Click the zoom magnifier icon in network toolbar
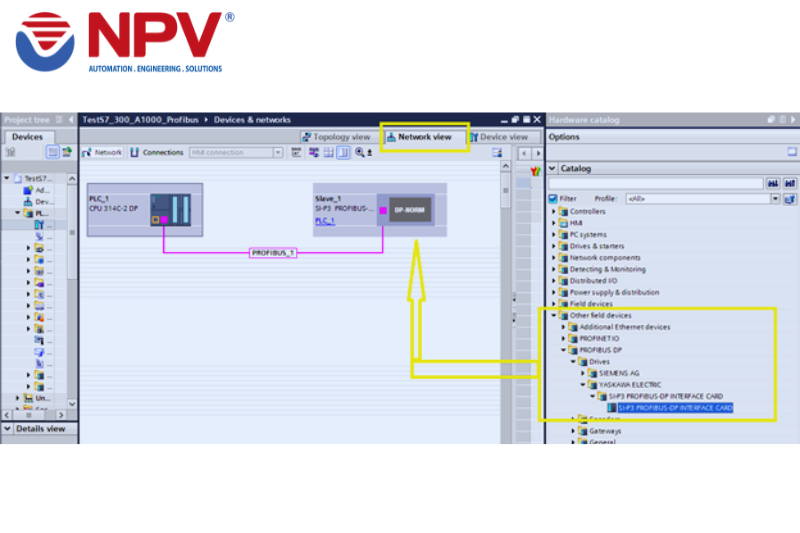Screen dimensions: 800x533 pyautogui.click(x=358, y=153)
